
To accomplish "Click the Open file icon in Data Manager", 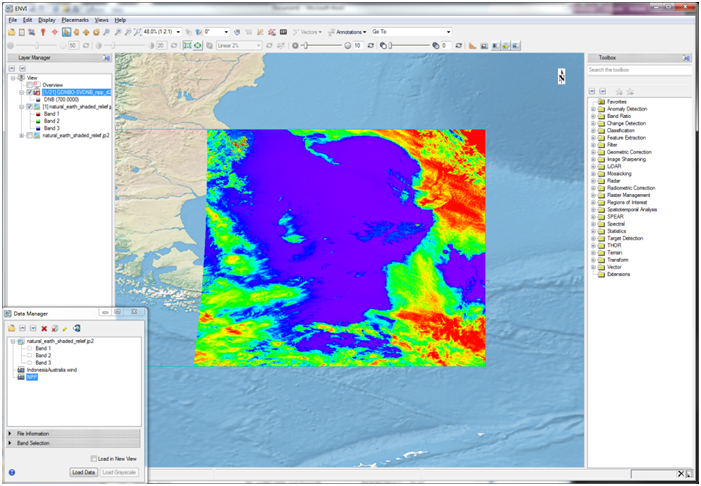I will [x=11, y=328].
